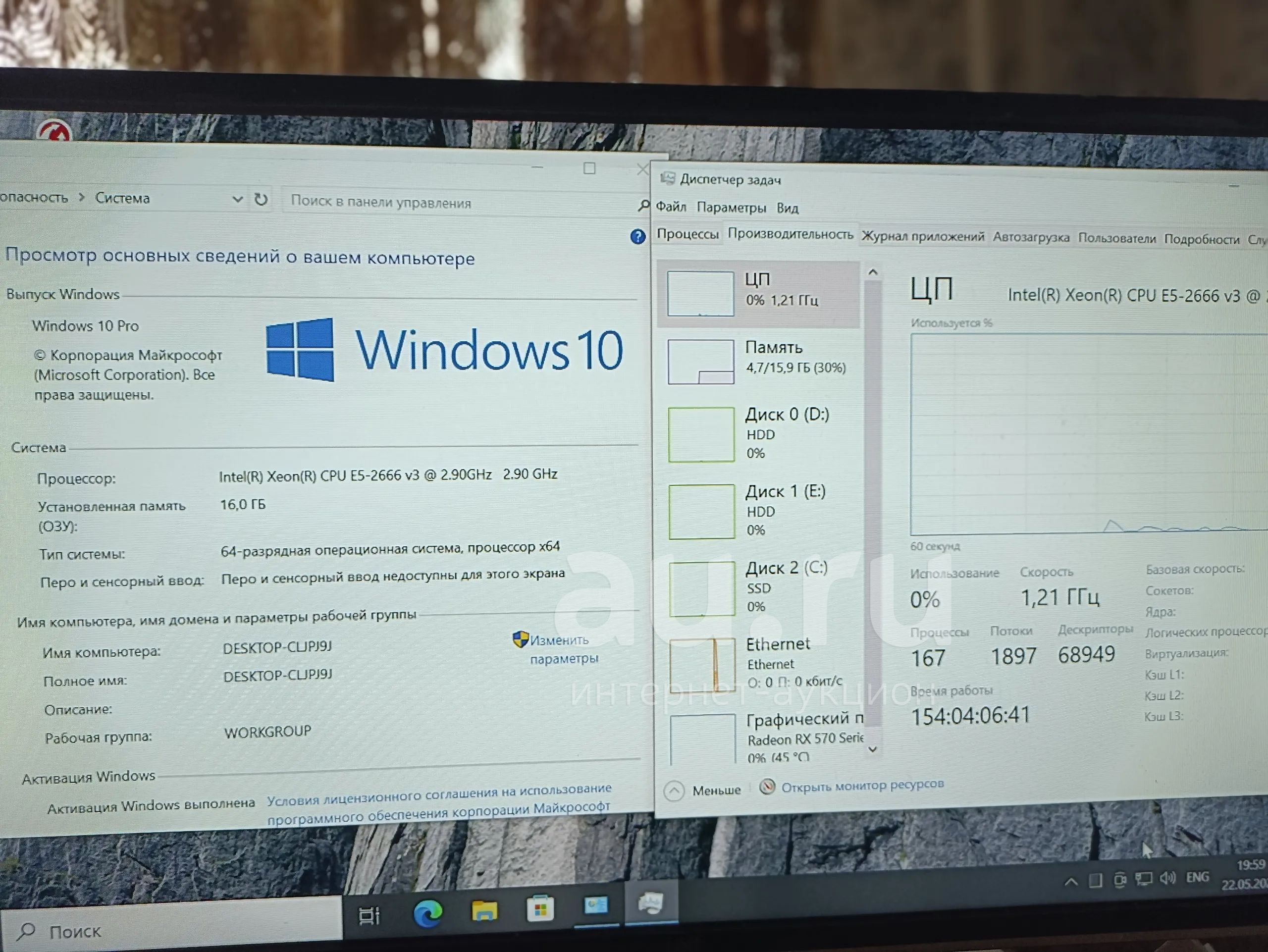Click the red icon on desktop
Image resolution: width=1268 pixels, height=952 pixels.
point(54,131)
